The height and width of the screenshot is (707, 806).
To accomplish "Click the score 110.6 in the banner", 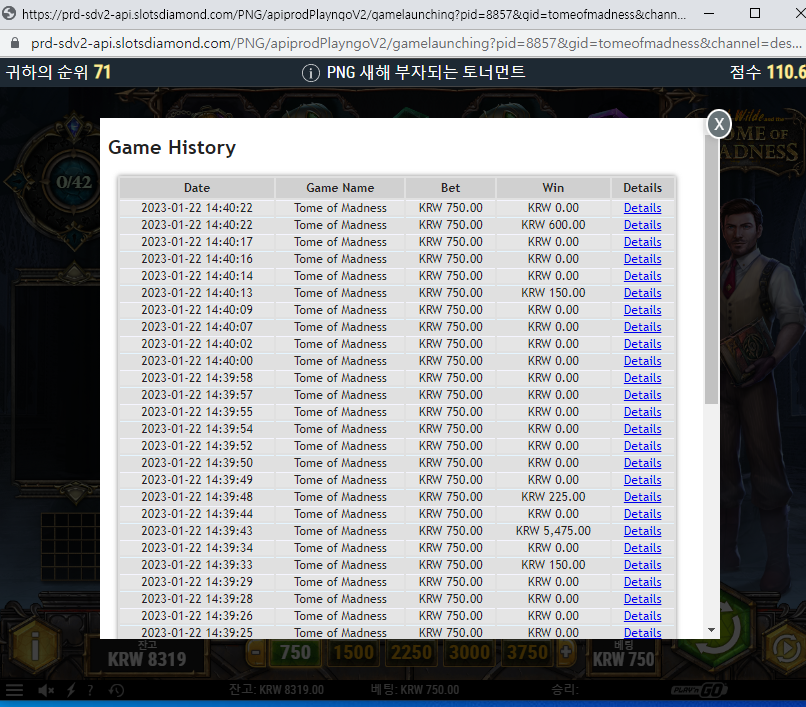I will tap(768, 72).
